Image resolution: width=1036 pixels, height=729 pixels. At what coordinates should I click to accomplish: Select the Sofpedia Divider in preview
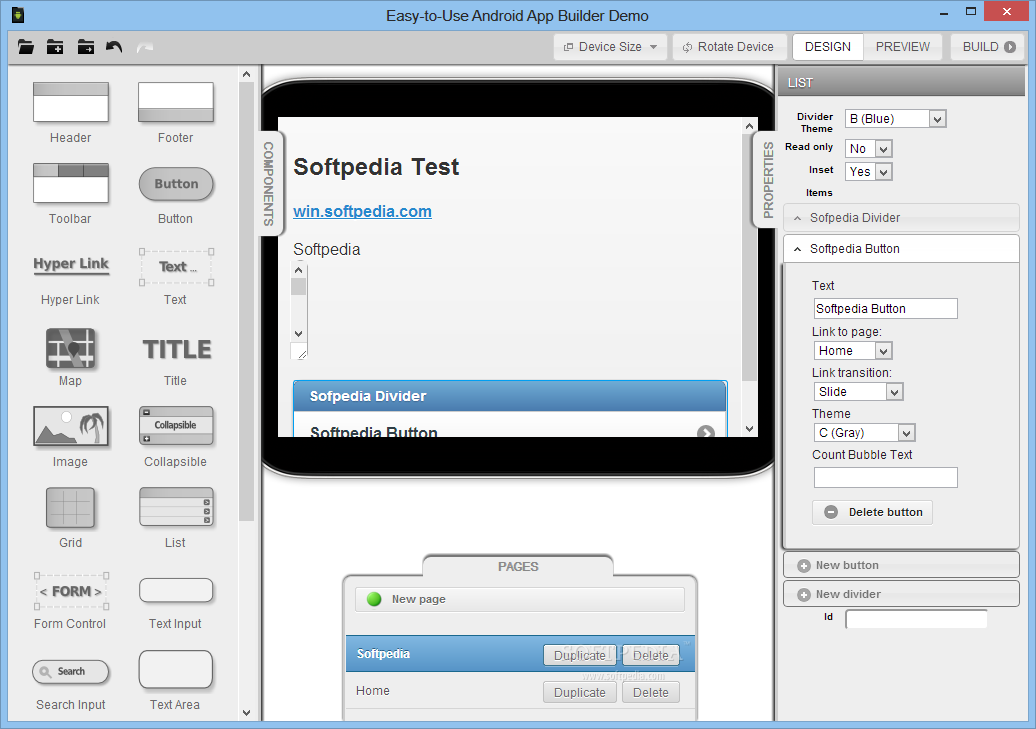pos(510,396)
